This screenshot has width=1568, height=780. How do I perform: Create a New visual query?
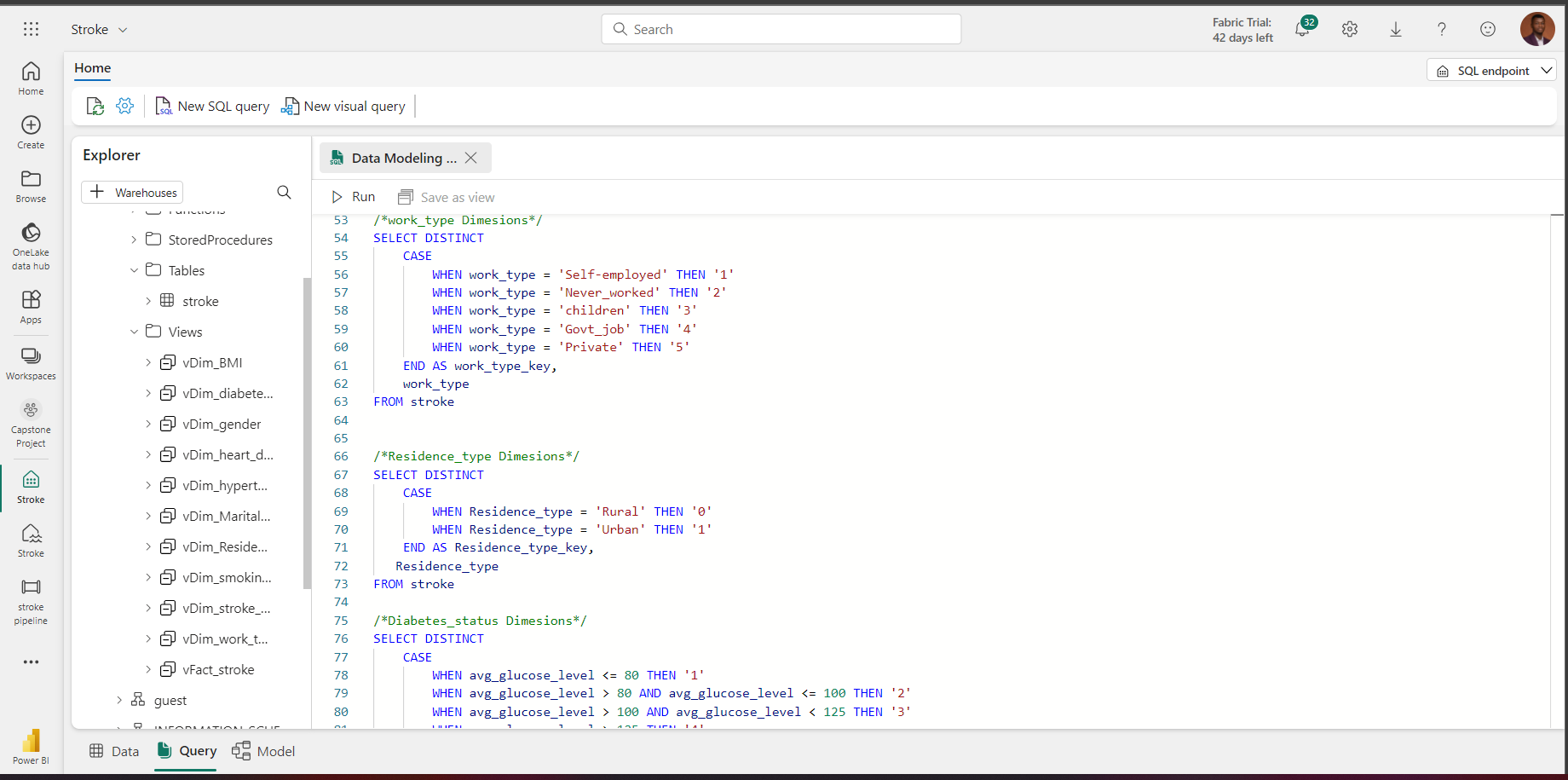[343, 106]
